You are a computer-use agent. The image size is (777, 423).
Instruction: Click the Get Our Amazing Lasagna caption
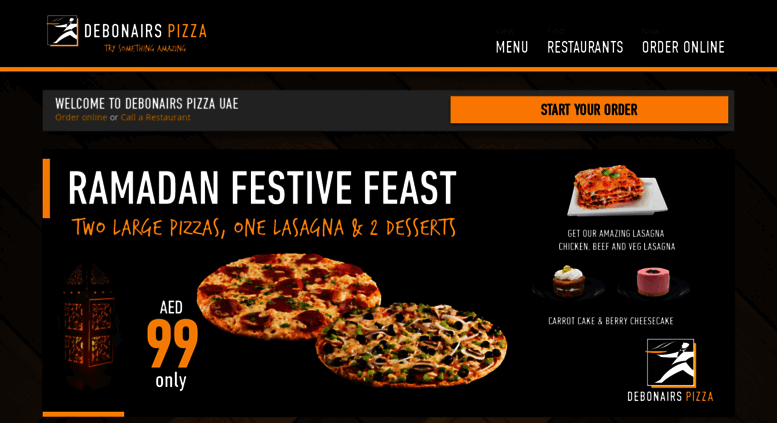(616, 240)
